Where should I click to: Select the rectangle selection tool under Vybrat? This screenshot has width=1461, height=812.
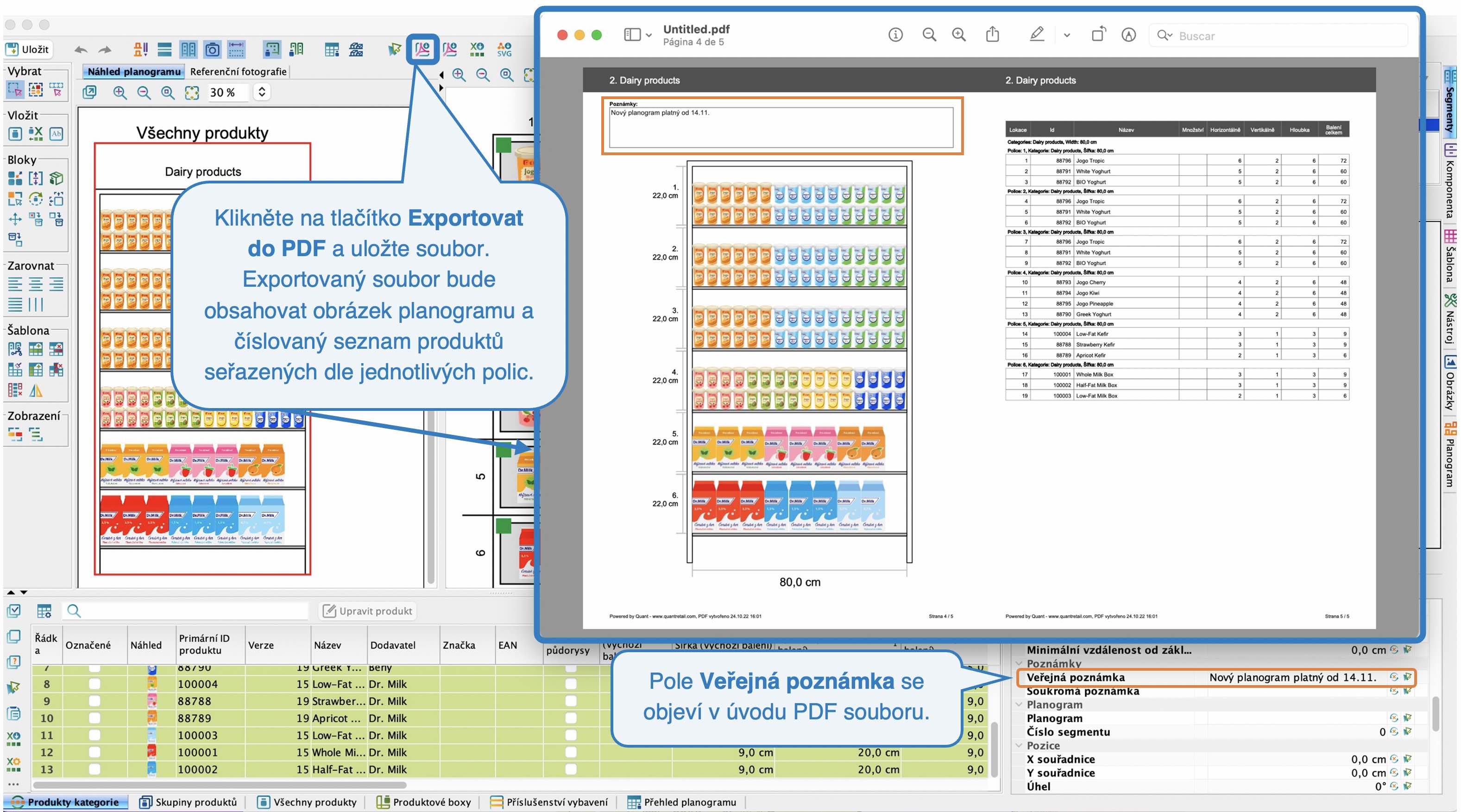[x=15, y=89]
